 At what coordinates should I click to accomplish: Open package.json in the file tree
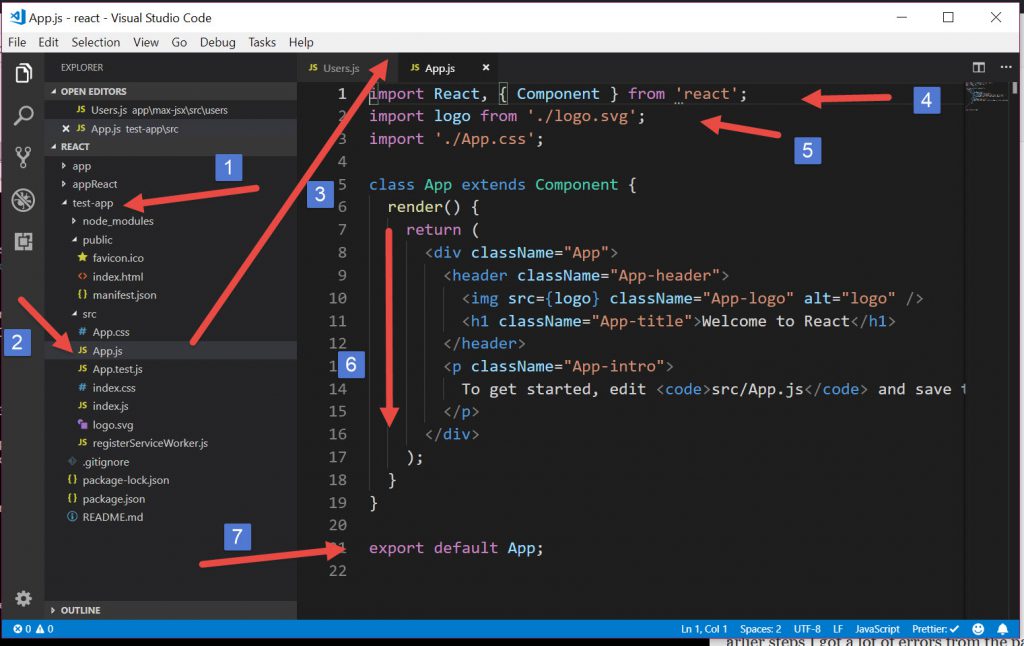click(113, 499)
